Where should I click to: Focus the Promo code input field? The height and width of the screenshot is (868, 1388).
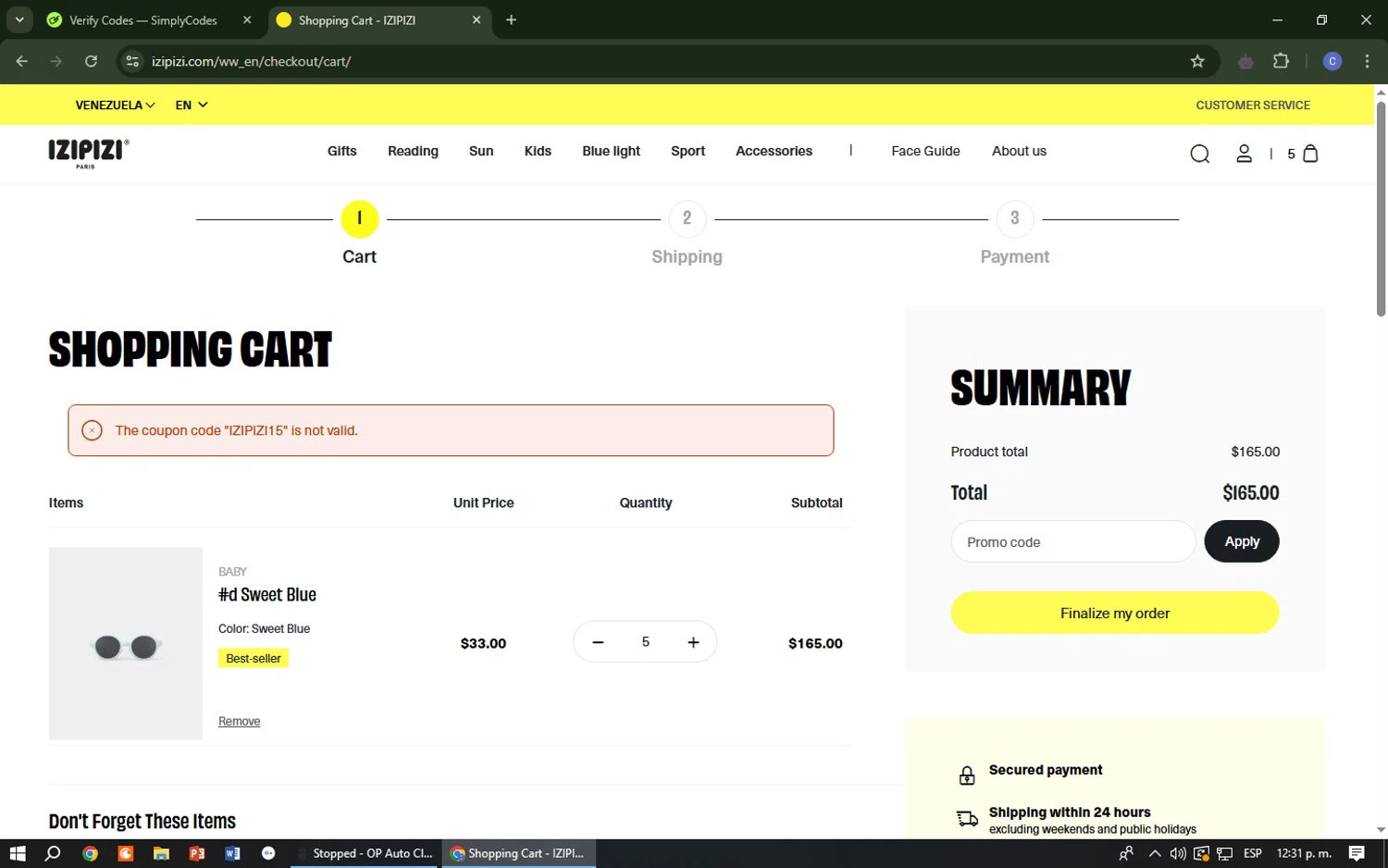[1073, 541]
